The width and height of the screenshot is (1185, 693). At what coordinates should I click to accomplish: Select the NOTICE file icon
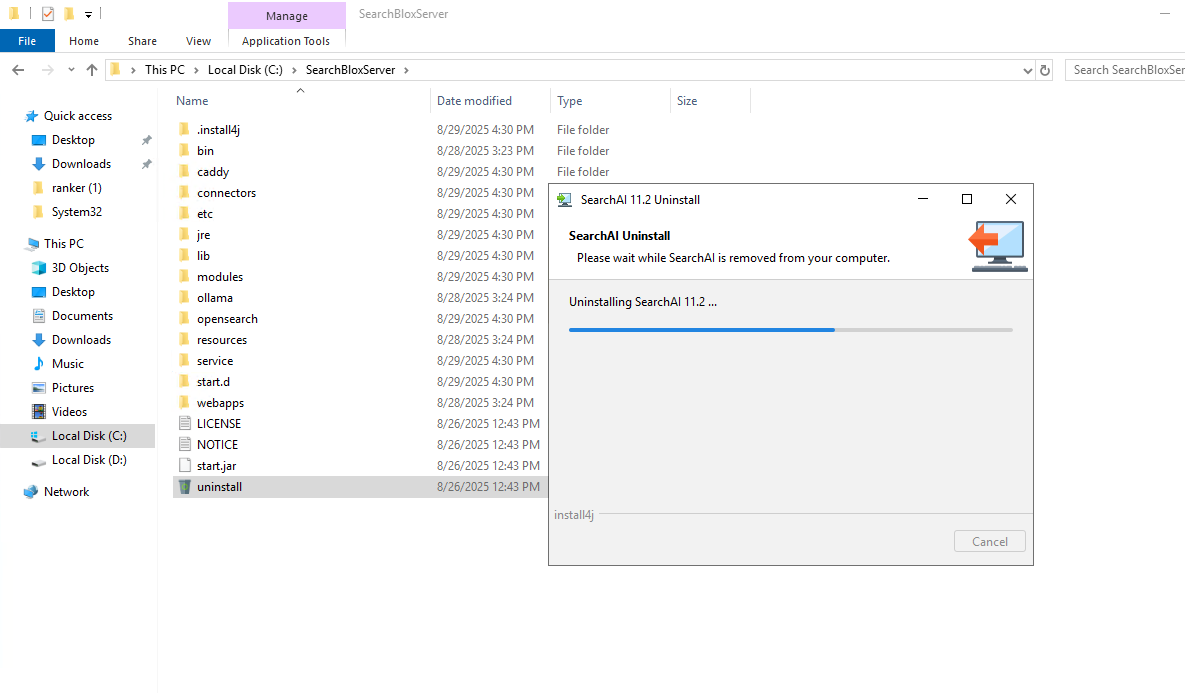(x=184, y=444)
